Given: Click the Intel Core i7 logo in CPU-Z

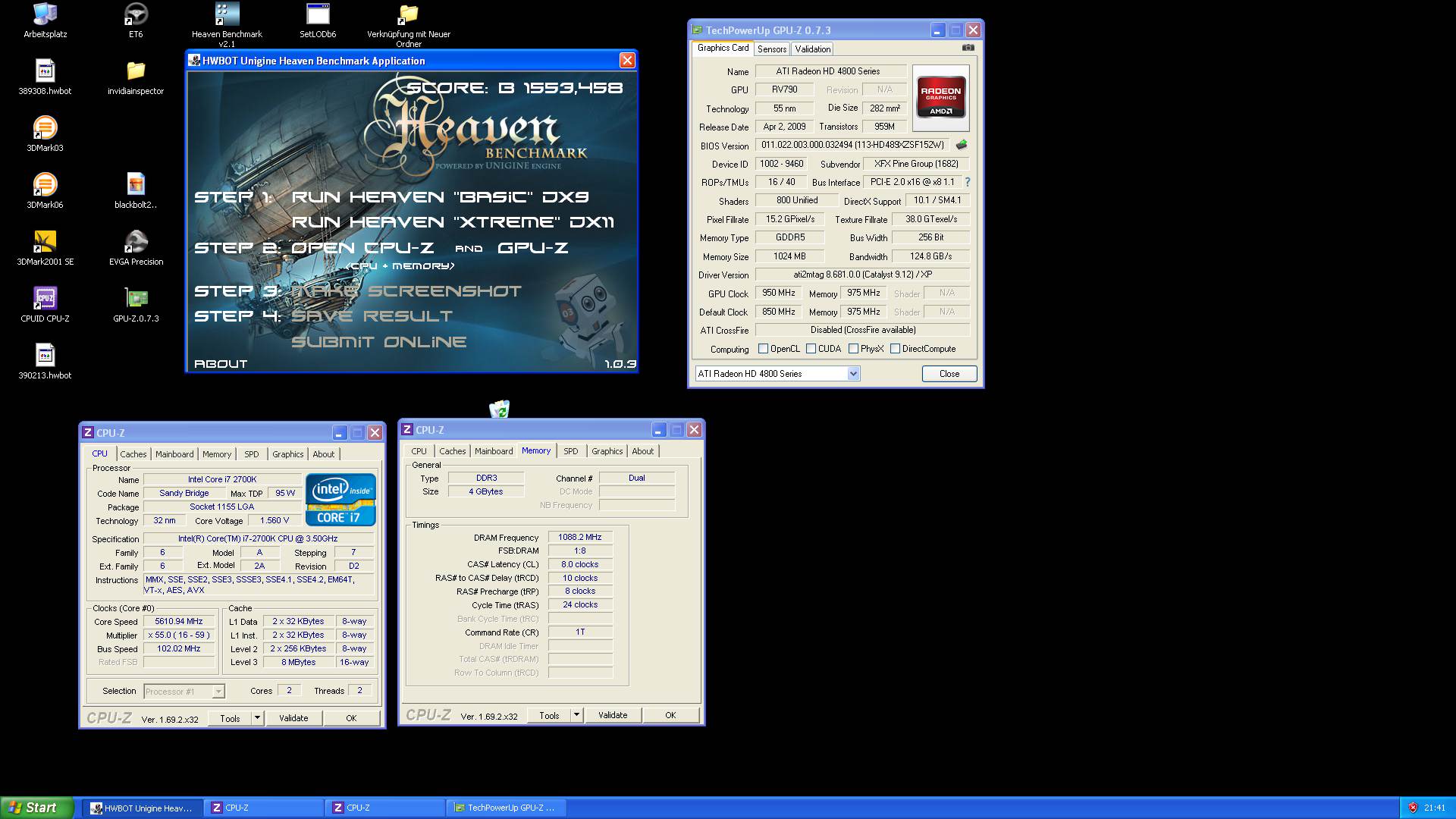Looking at the screenshot, I should (340, 500).
